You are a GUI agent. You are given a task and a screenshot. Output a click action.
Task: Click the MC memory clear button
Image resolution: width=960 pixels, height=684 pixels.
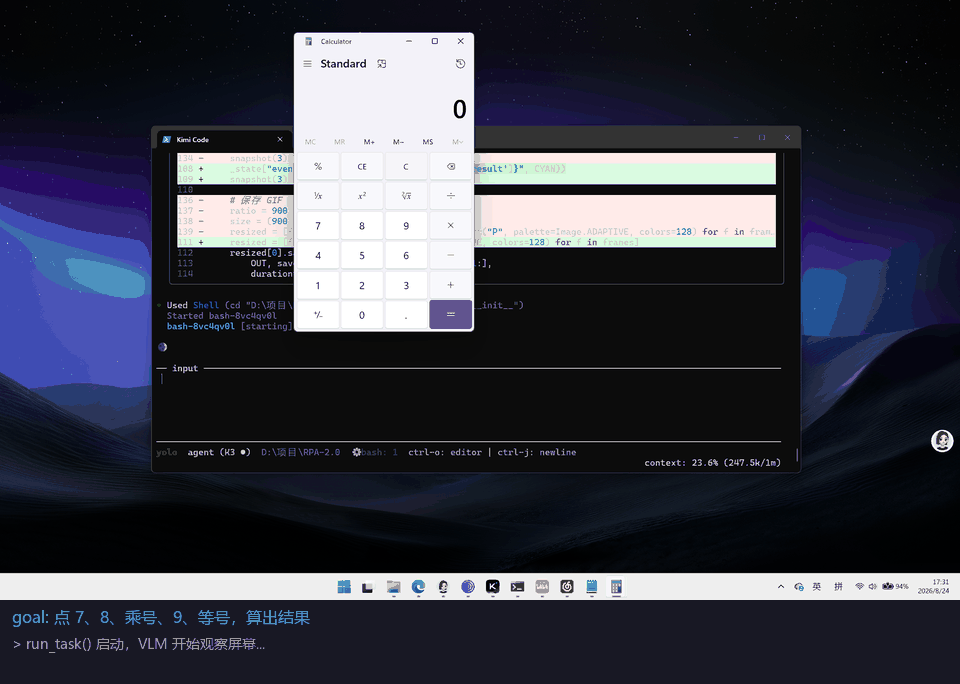(x=310, y=142)
